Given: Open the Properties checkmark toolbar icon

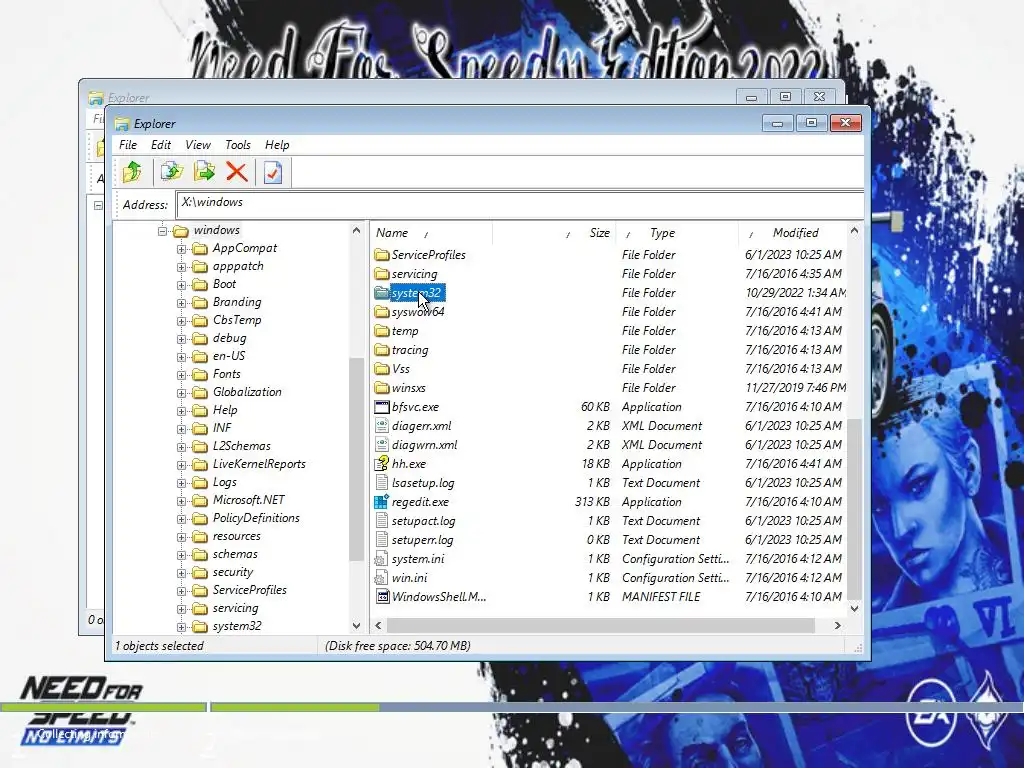Looking at the screenshot, I should pos(273,172).
